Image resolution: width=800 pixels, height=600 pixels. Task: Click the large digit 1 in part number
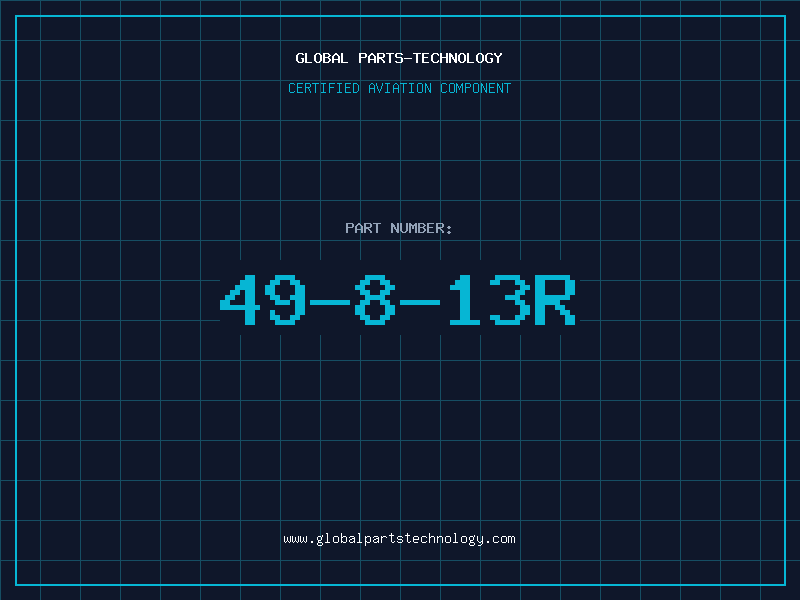pyautogui.click(x=465, y=299)
